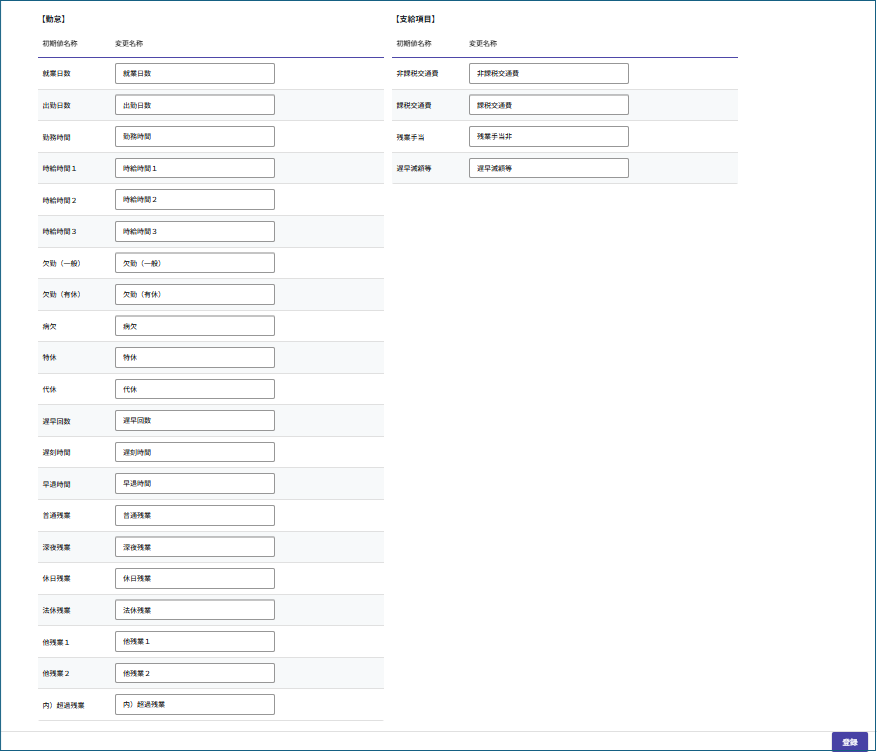Select the 時給時間3 text box
This screenshot has width=877, height=752.
(194, 231)
